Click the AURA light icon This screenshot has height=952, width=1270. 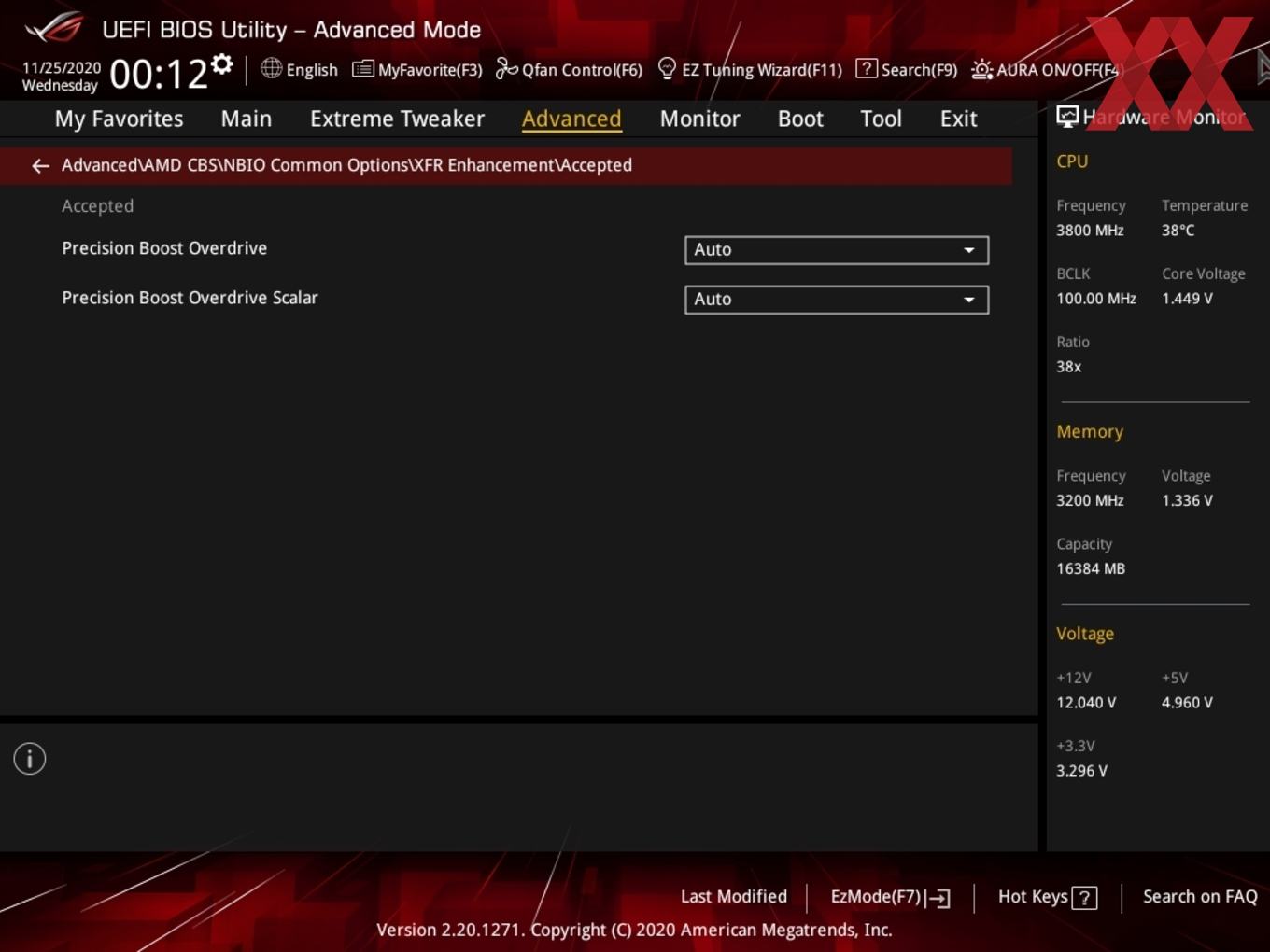981,69
